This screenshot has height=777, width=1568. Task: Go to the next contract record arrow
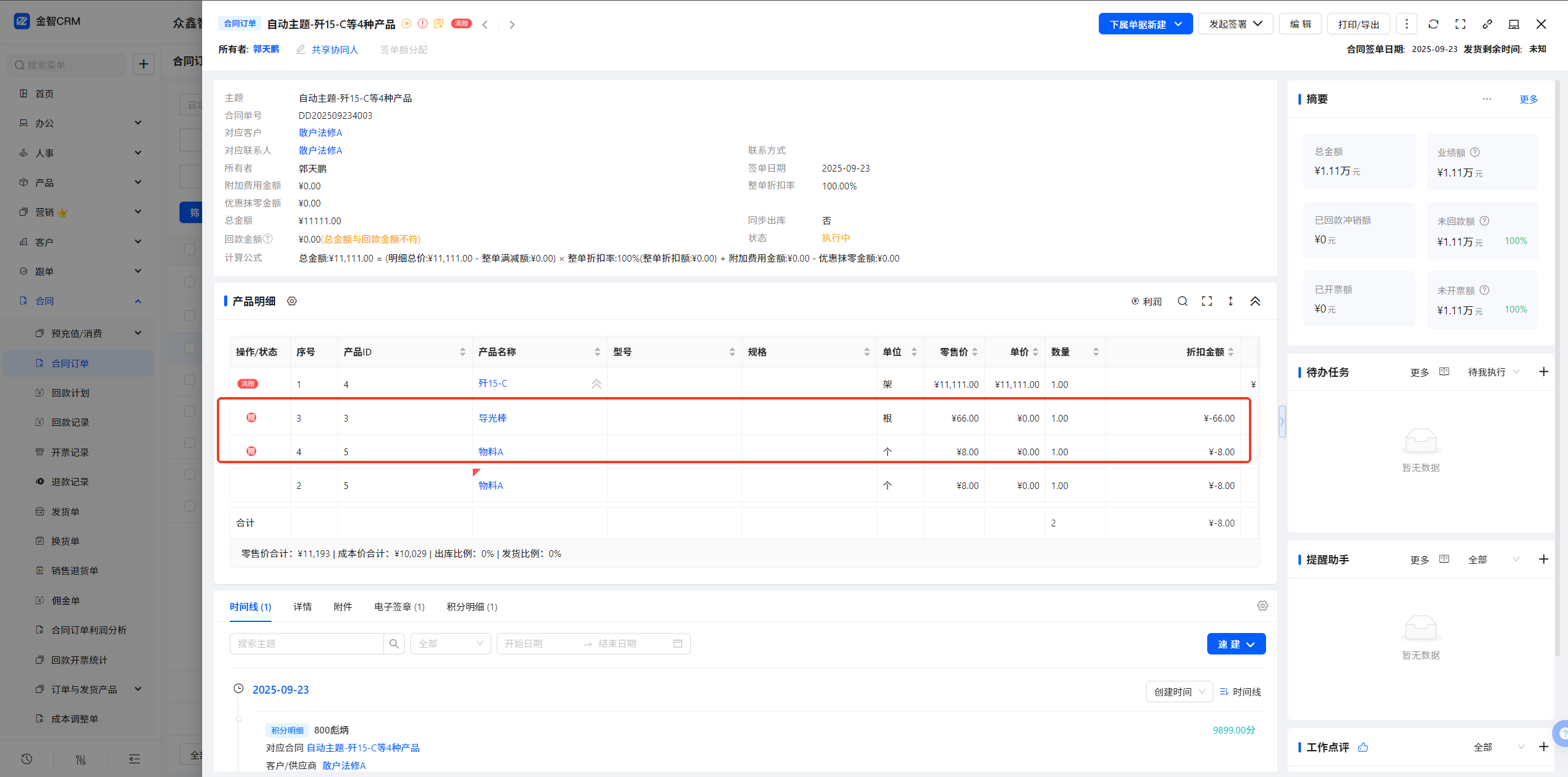coord(512,25)
